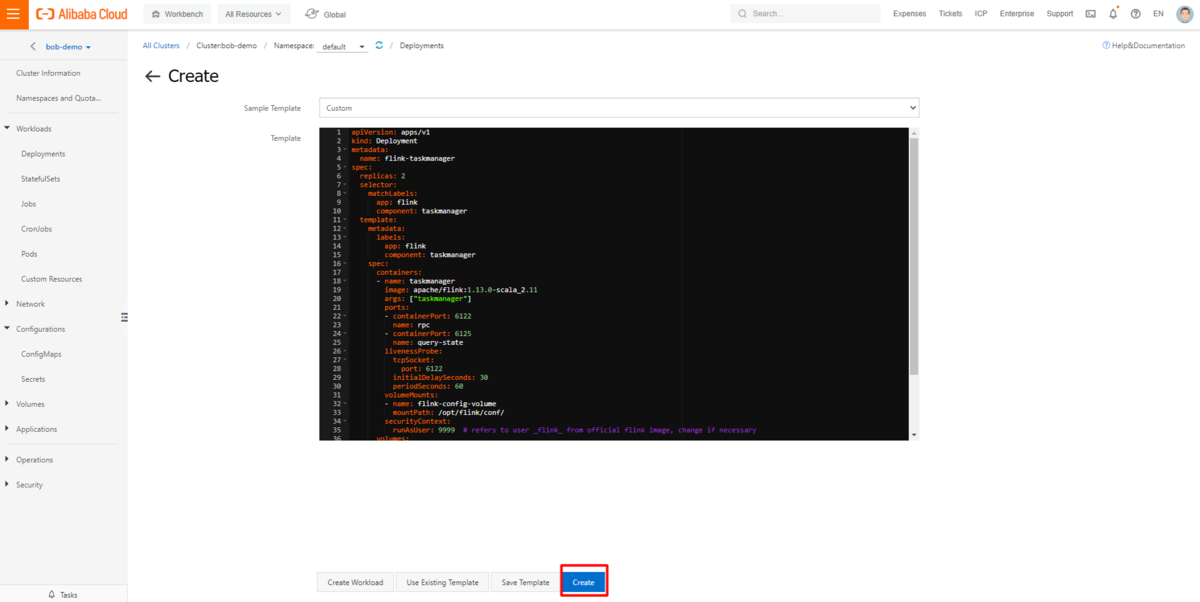Click the blue Create button
This screenshot has width=1200, height=602.
pos(583,582)
